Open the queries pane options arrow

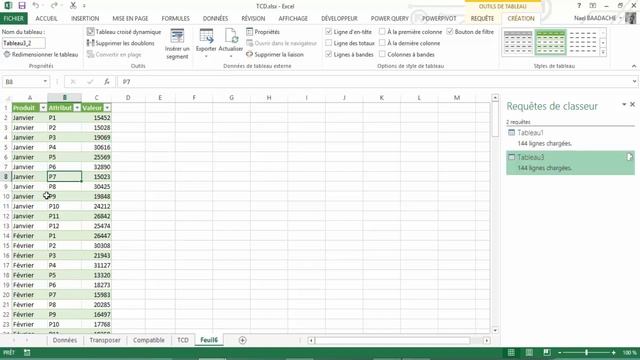(624, 105)
